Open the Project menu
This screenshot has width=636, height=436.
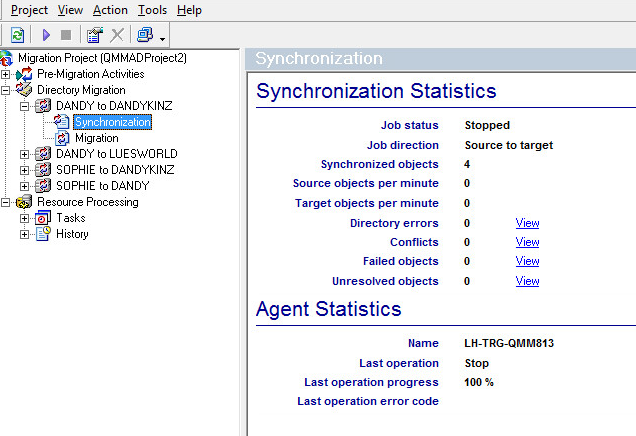coord(29,10)
